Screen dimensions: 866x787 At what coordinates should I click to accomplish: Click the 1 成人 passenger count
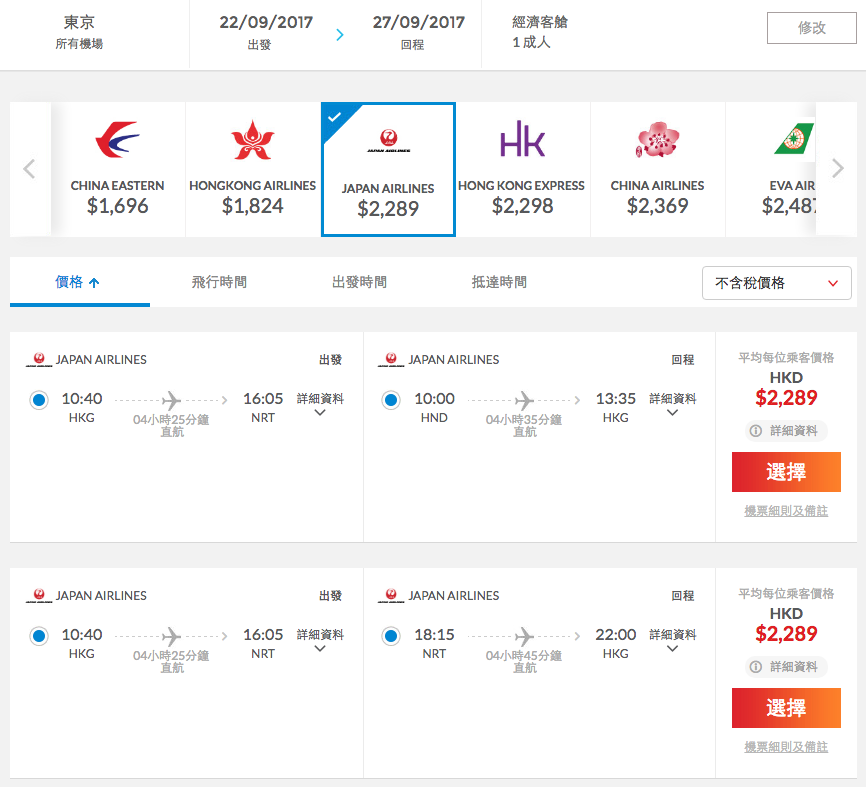coord(531,43)
